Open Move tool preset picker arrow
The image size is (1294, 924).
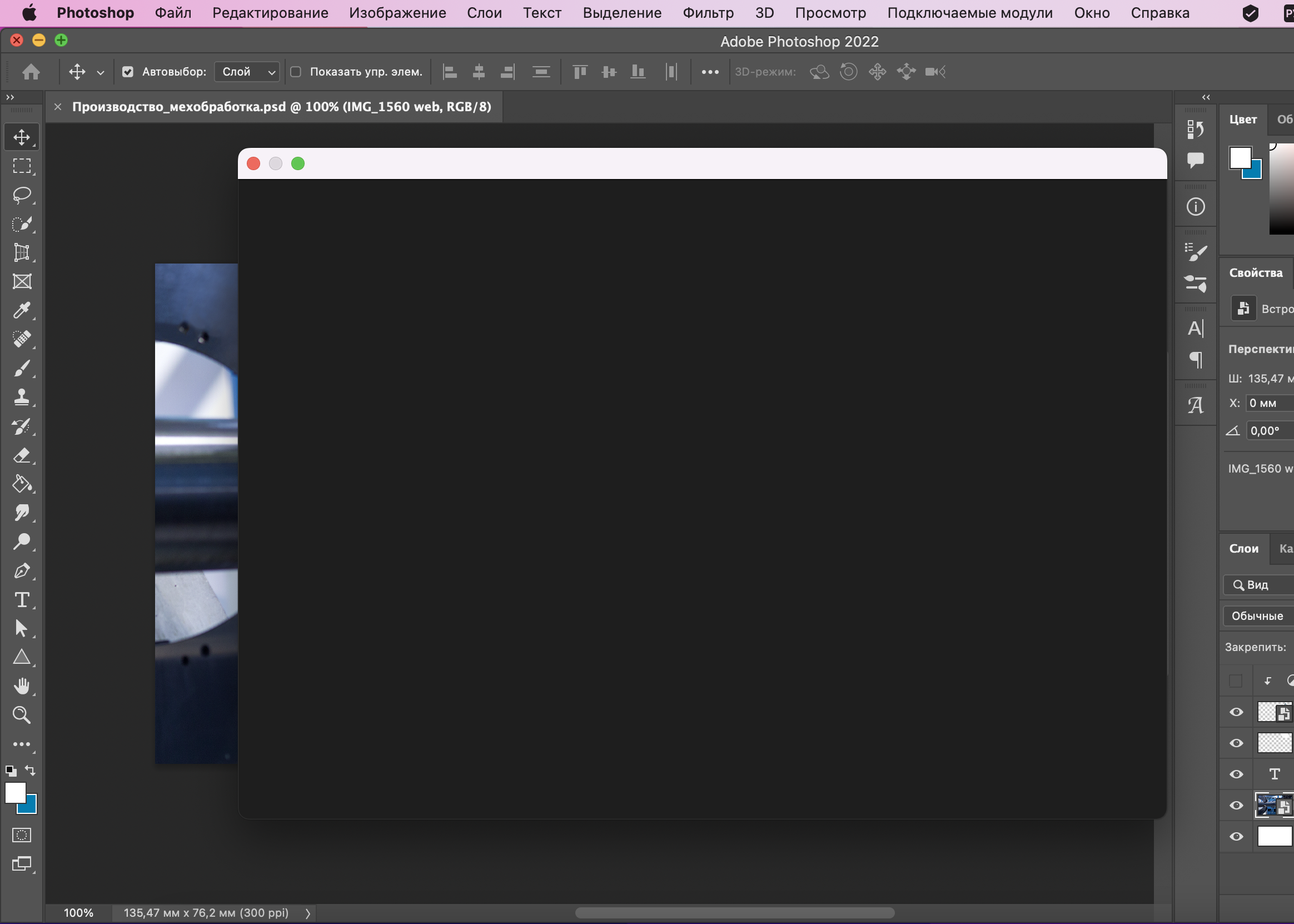pyautogui.click(x=101, y=73)
